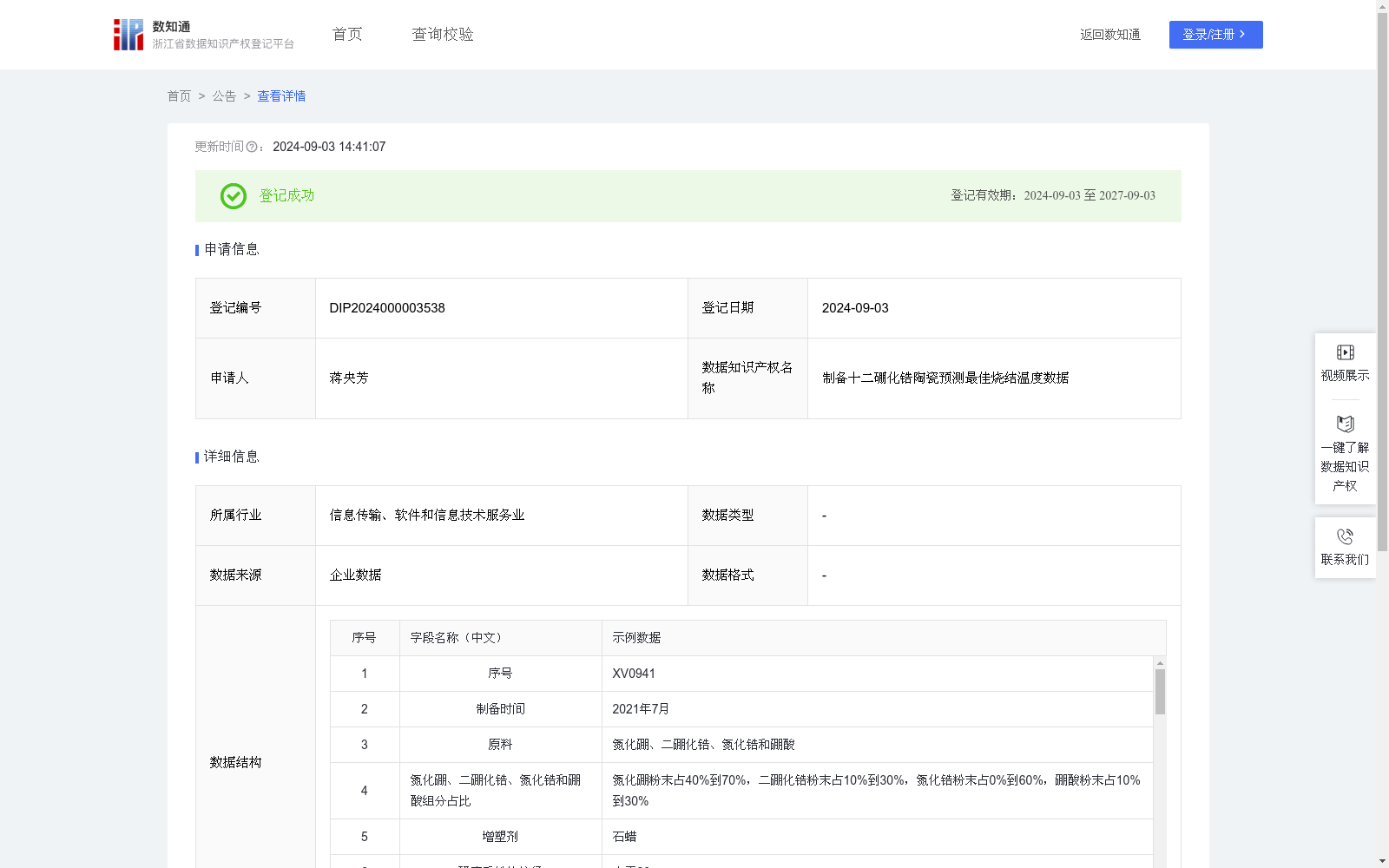Click the 登记有效期 validity period text
1389x868 pixels.
click(1053, 196)
